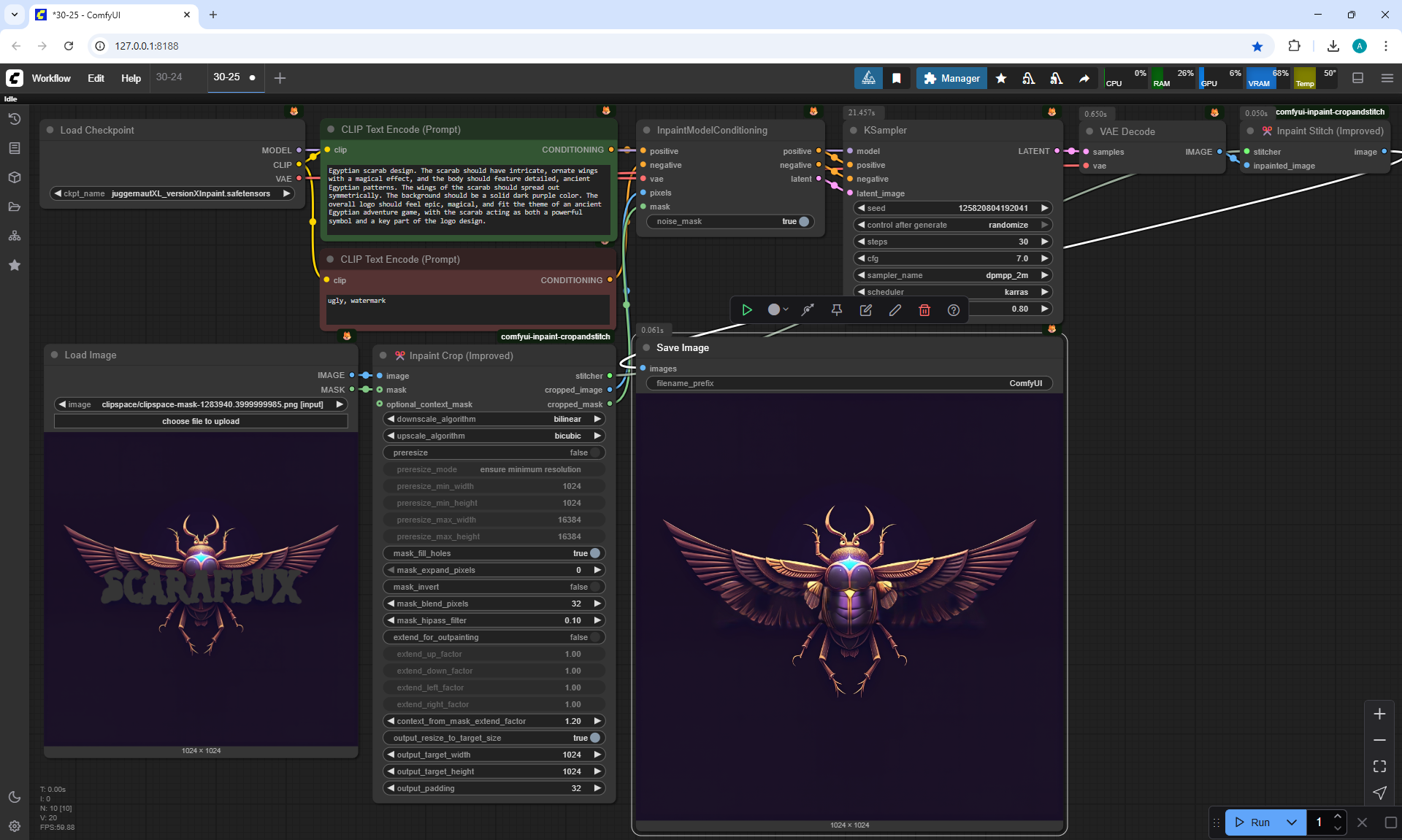Open the queue history sidebar icon

point(15,119)
